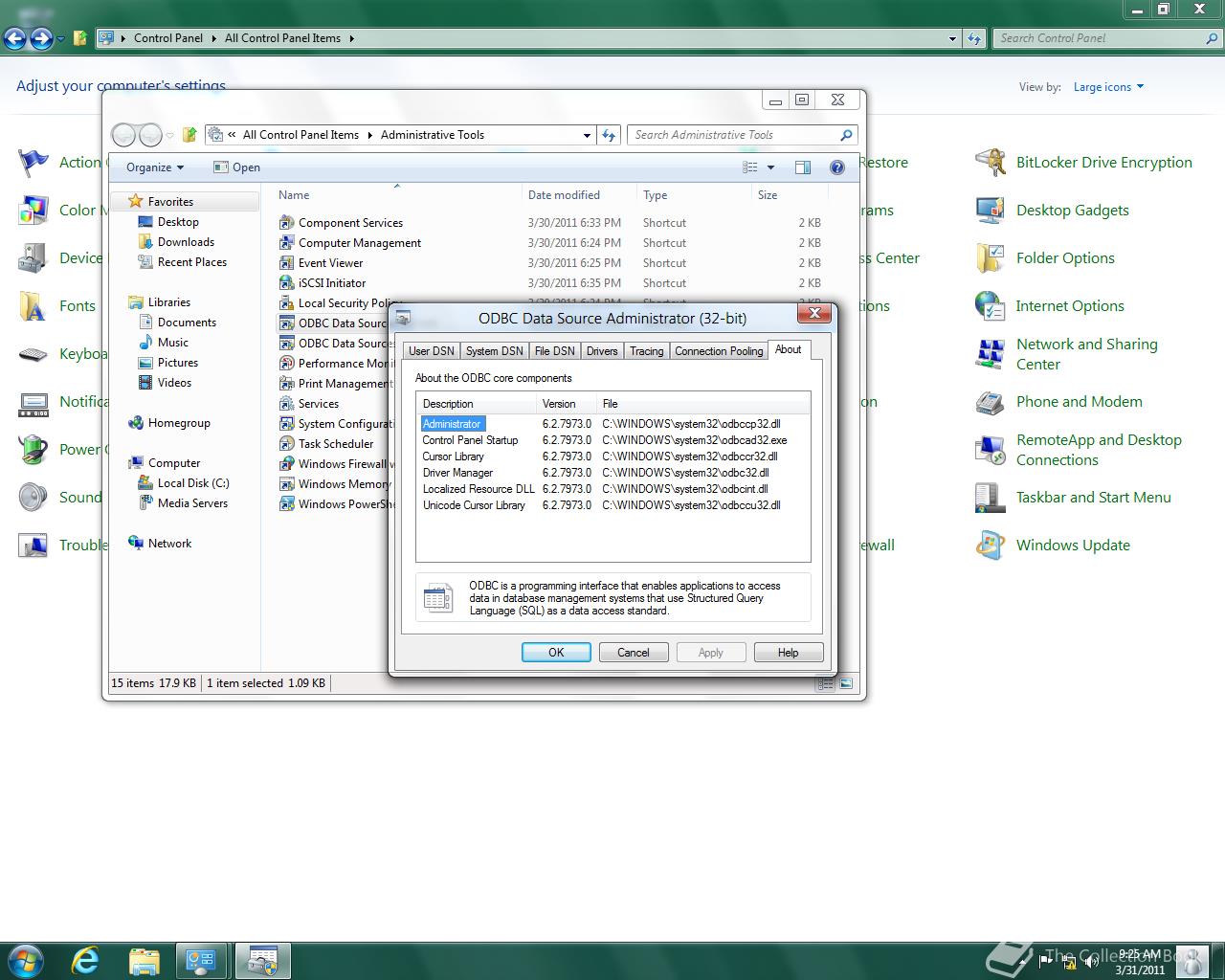Open the Organize dropdown menu
Image resolution: width=1225 pixels, height=980 pixels.
tap(155, 167)
